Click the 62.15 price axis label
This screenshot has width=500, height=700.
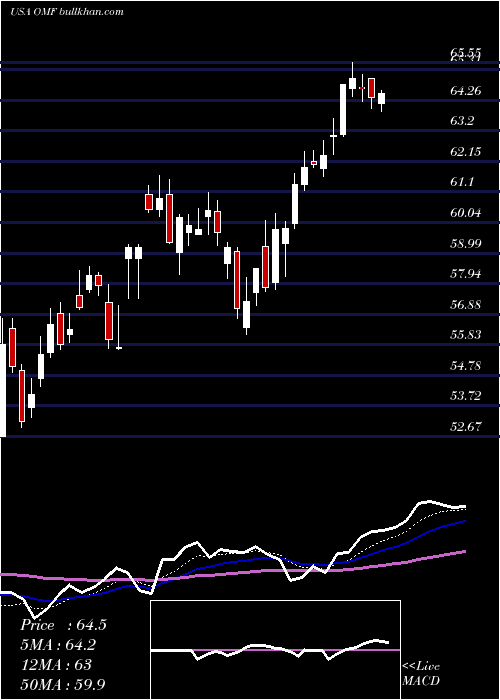point(466,152)
